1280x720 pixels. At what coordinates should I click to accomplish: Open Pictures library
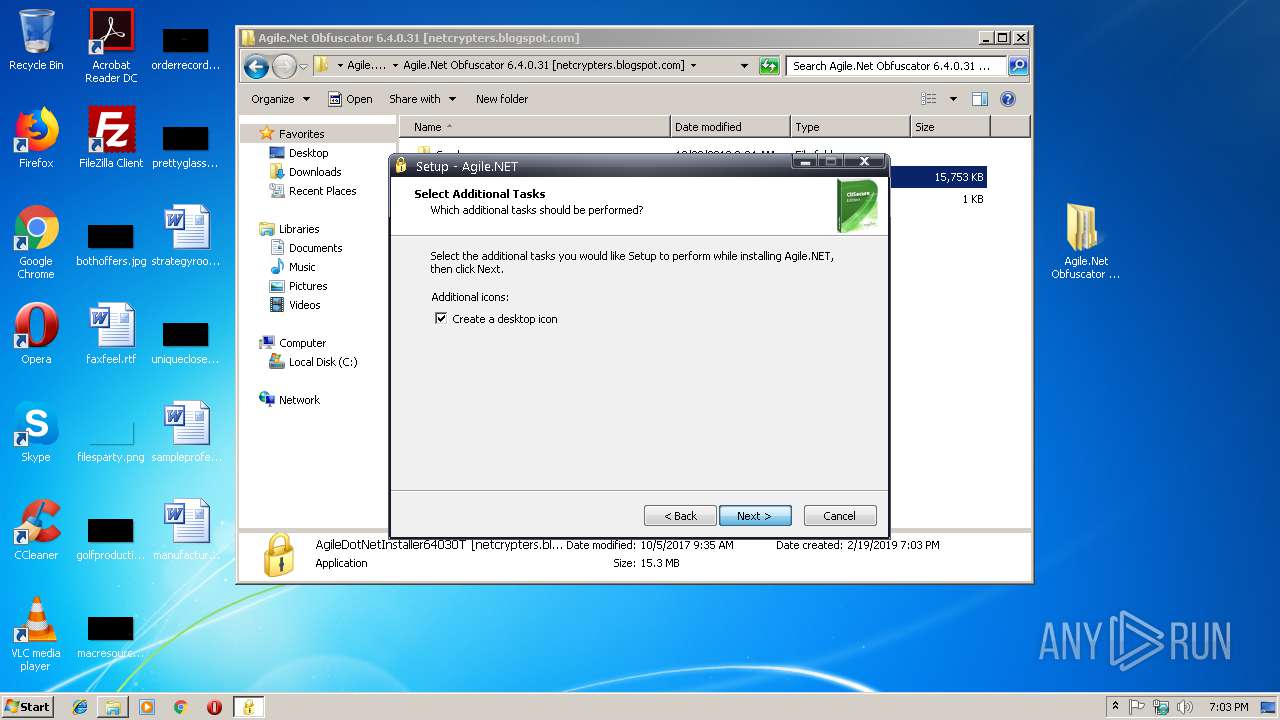pyautogui.click(x=308, y=286)
